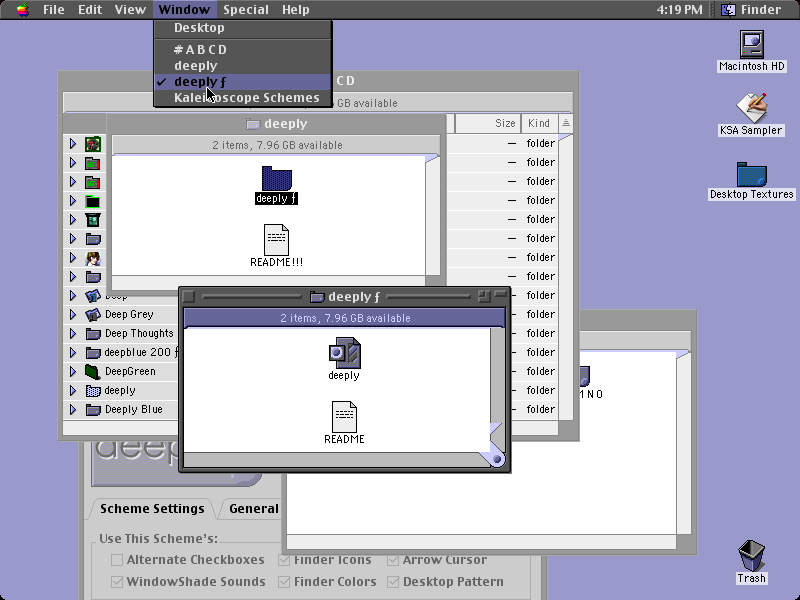
Task: Expand the Deep Thoughts folder triangle
Action: click(73, 334)
